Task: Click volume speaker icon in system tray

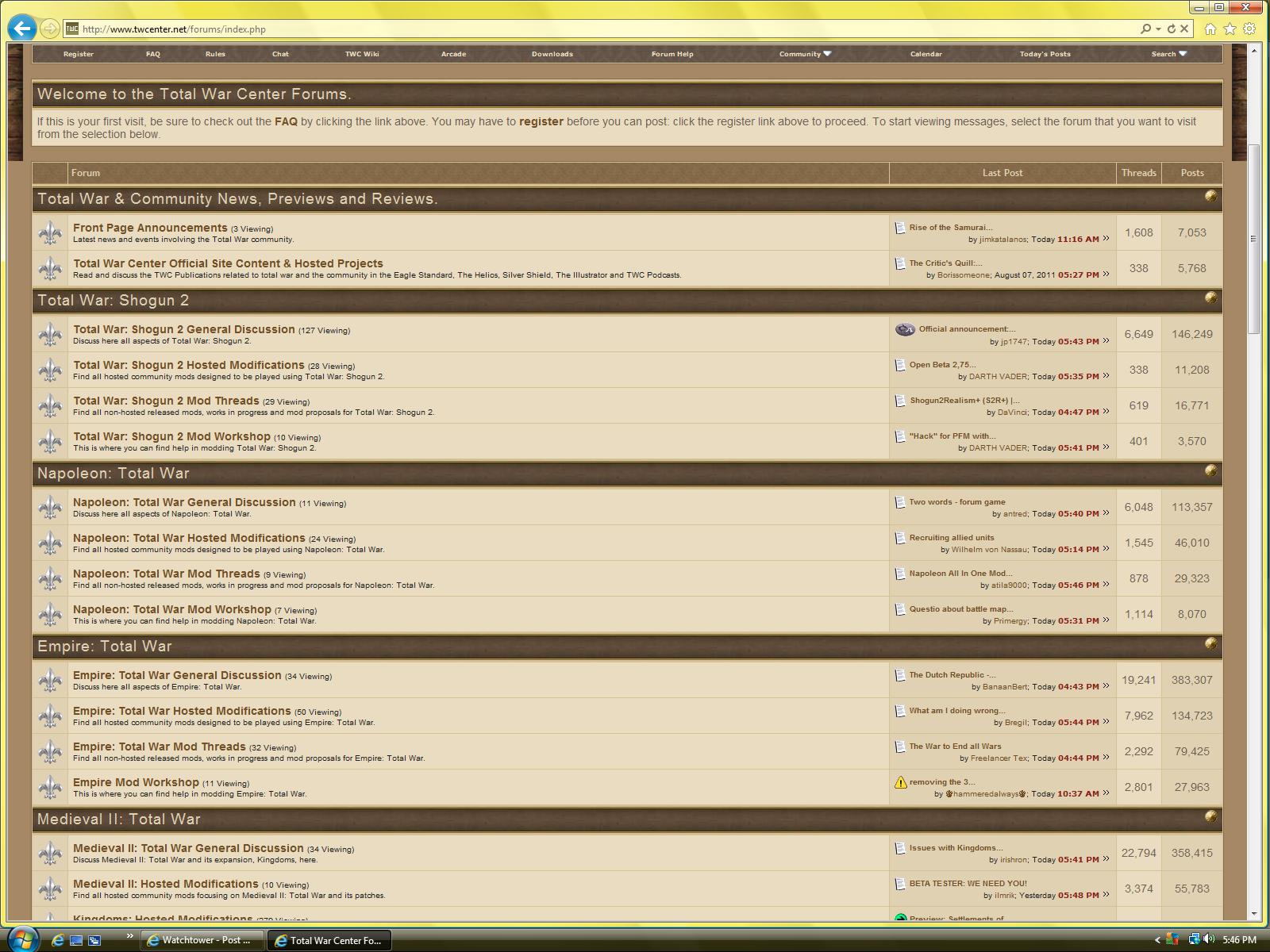Action: [x=1208, y=939]
